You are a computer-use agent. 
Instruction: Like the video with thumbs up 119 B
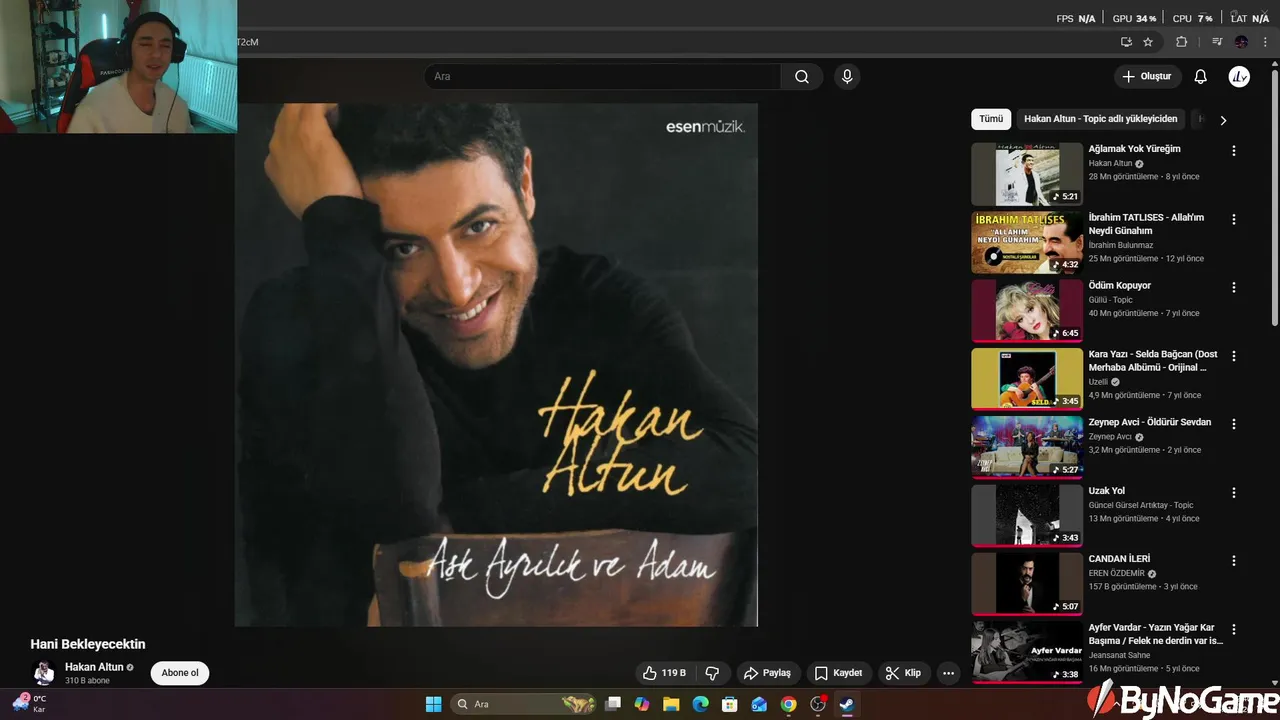tap(664, 673)
